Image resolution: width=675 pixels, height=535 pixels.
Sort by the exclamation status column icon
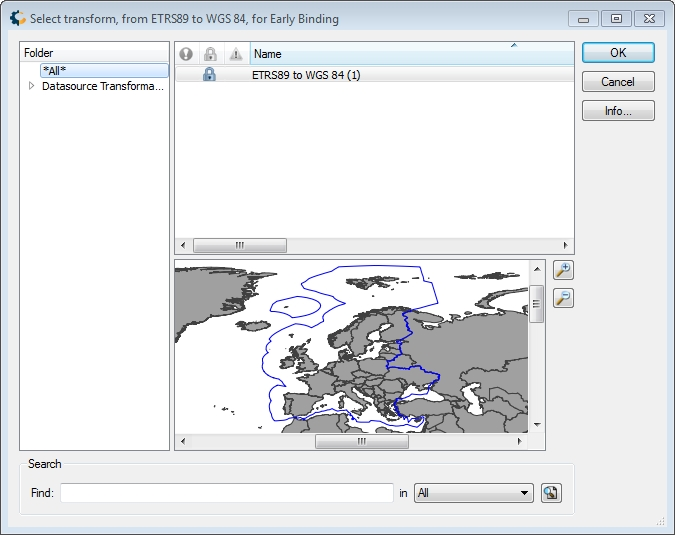186,54
